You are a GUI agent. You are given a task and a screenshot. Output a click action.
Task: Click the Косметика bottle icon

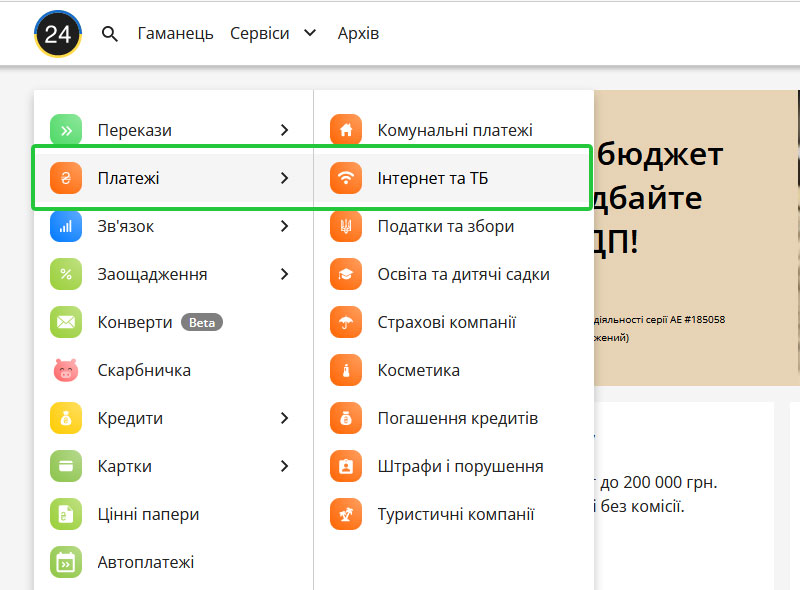346,370
